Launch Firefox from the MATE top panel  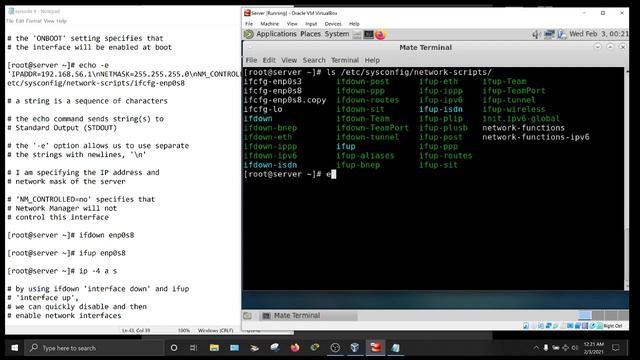(380, 35)
